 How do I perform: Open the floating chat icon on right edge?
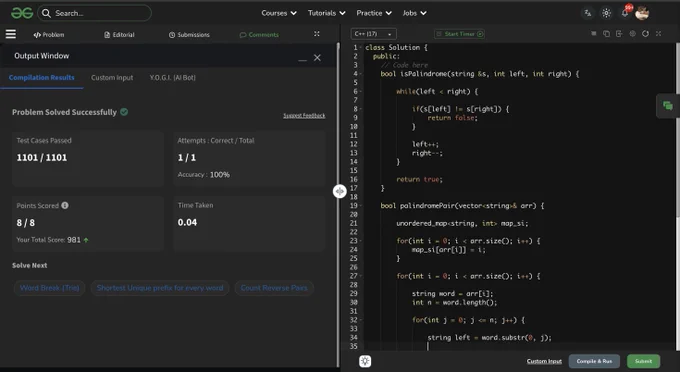[668, 106]
